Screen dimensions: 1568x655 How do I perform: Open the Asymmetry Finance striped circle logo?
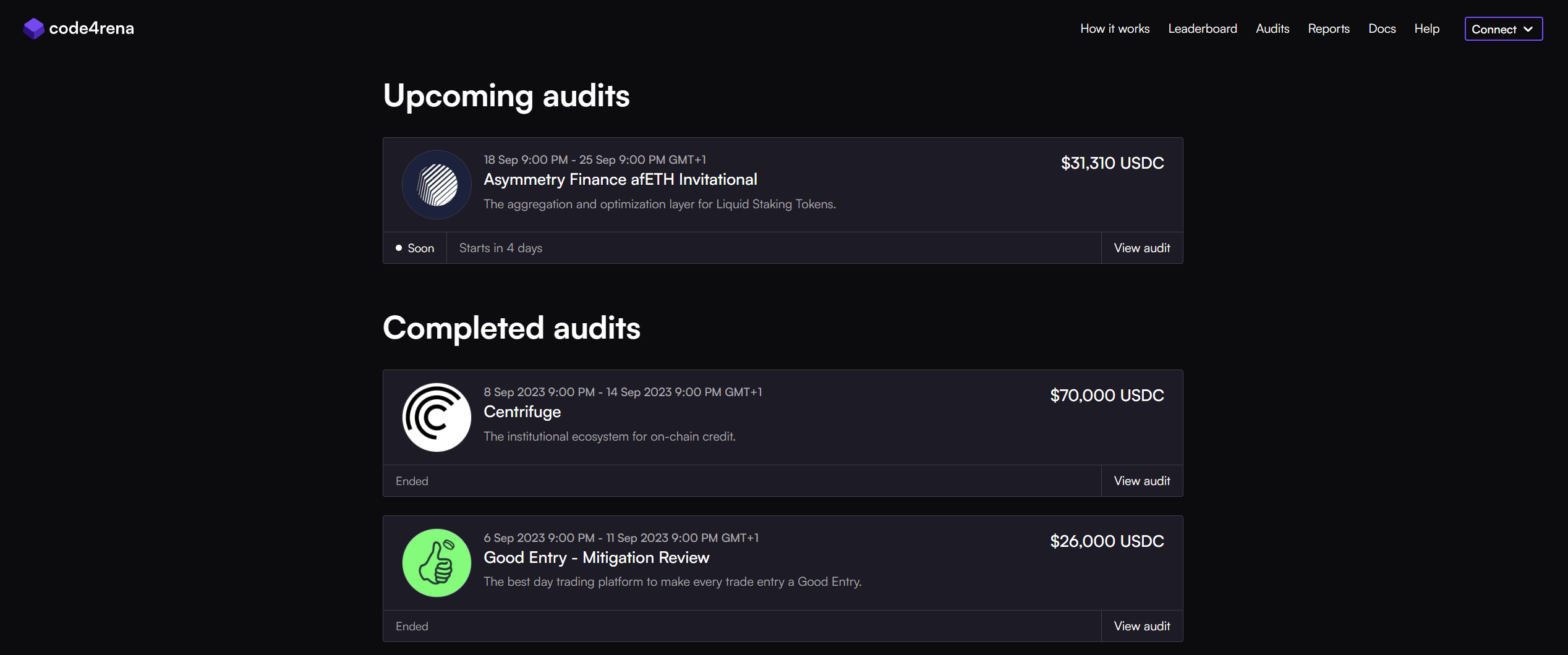(x=437, y=185)
